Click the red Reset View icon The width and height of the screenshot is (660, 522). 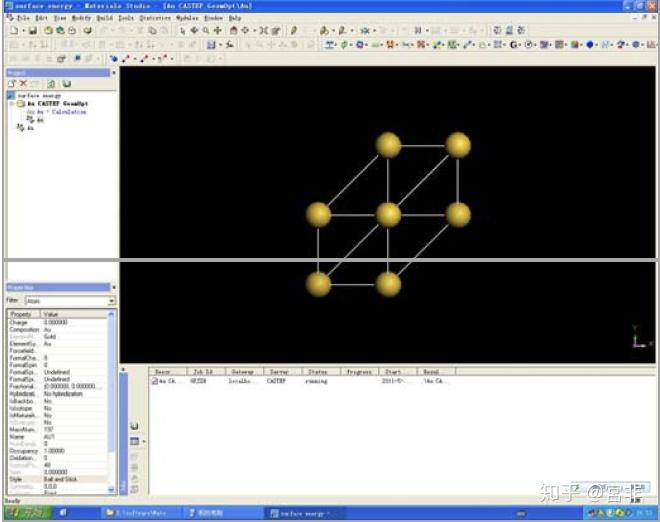(x=234, y=30)
